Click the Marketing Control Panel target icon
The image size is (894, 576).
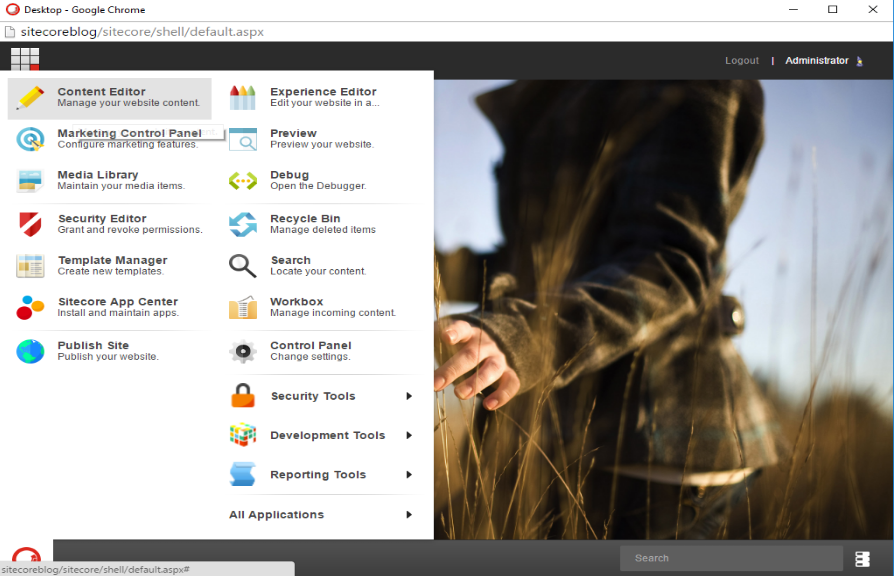30,139
